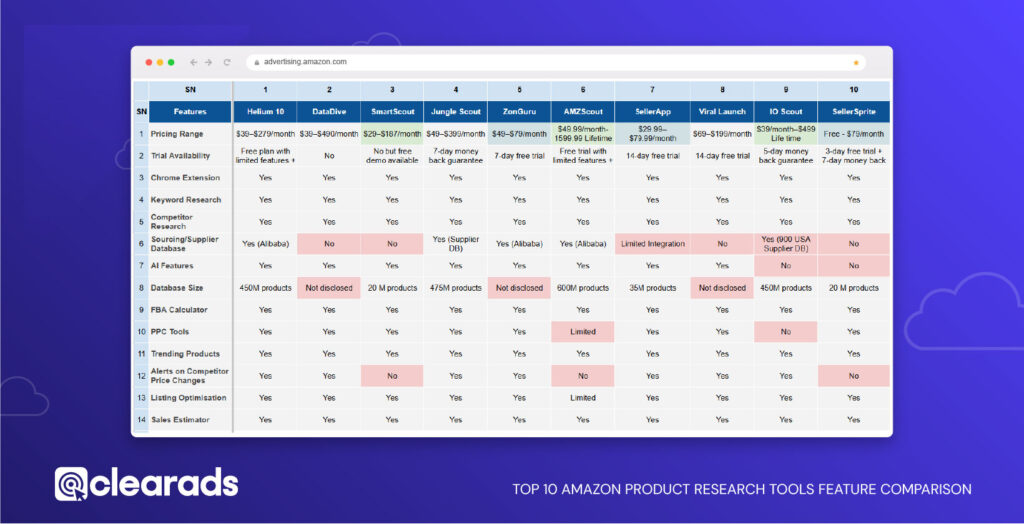Click the $69–$199/month Viral Launch price cell
Image resolution: width=1024 pixels, height=524 pixels.
[x=722, y=134]
